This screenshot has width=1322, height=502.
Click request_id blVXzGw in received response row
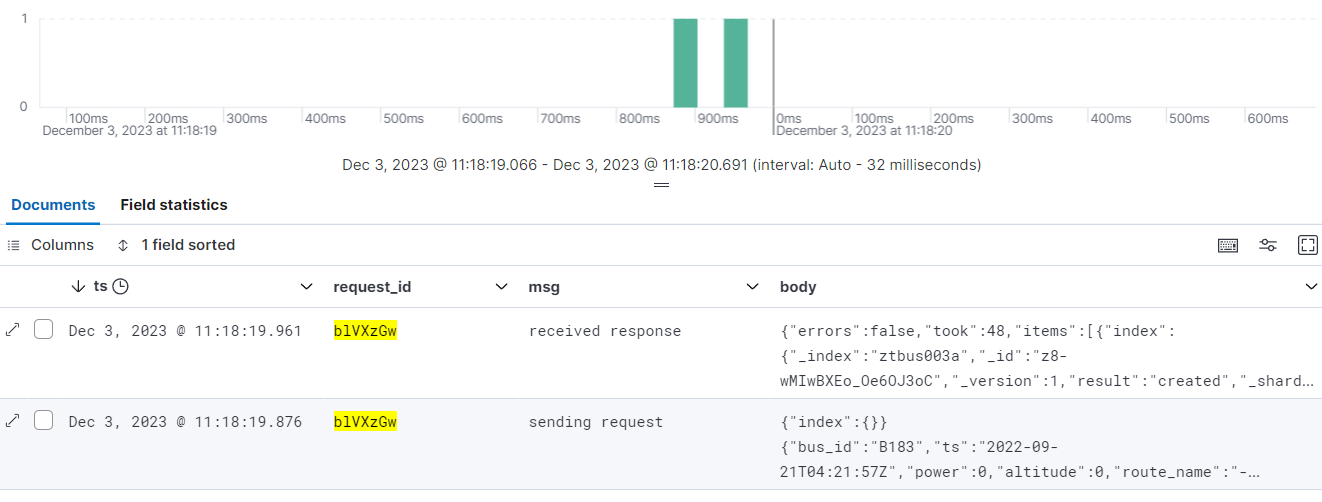coord(365,331)
